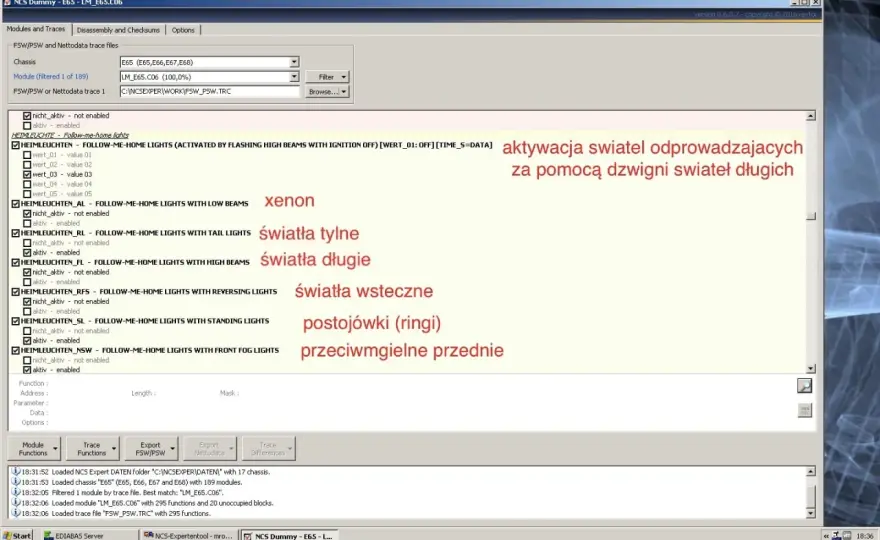Check the wert_05 value checkbox
880x540 pixels.
27,194
